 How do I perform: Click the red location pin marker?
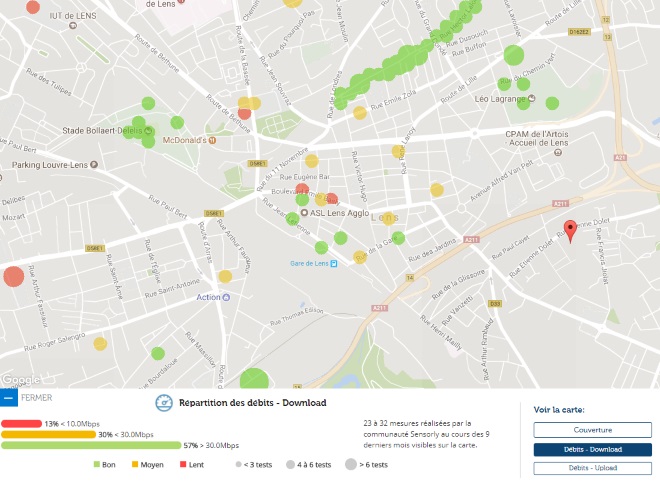click(x=570, y=230)
